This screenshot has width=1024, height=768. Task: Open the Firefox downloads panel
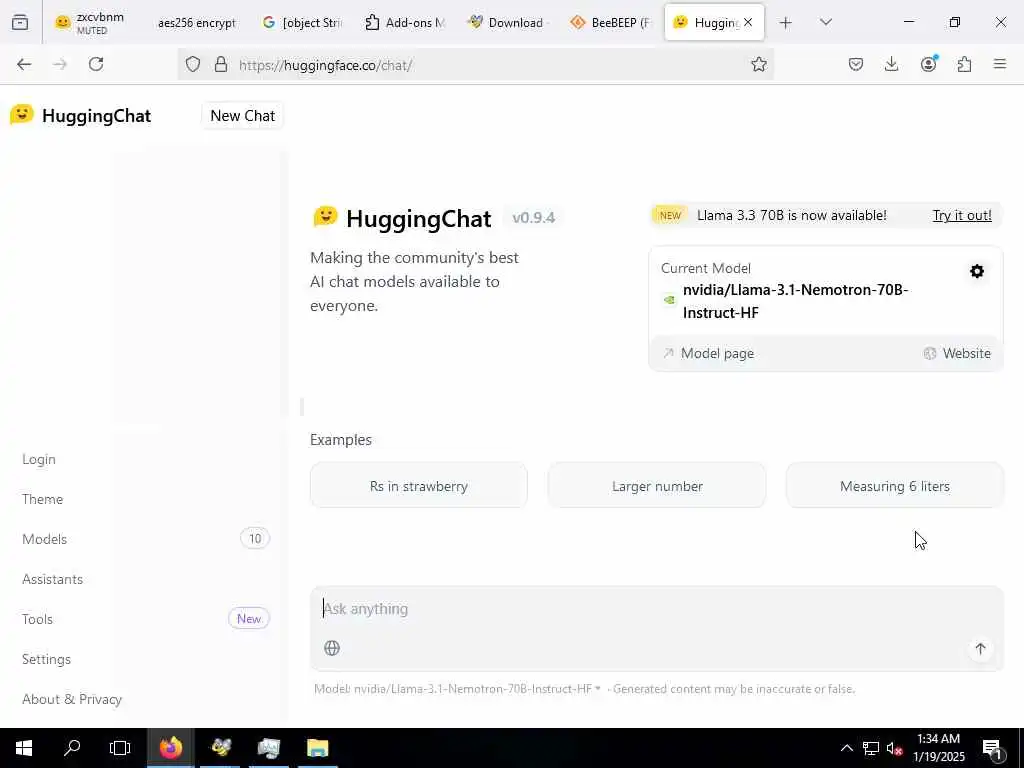click(x=891, y=64)
